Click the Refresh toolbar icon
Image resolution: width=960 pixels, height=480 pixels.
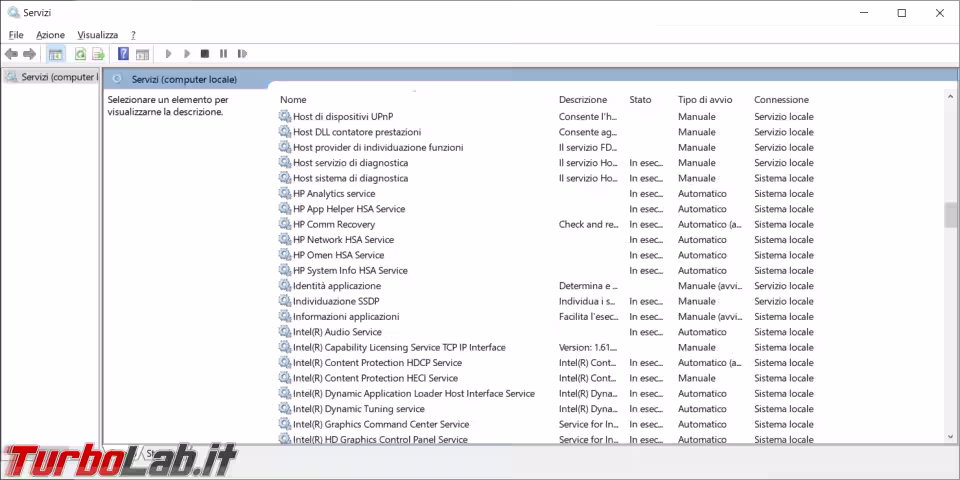(x=80, y=54)
